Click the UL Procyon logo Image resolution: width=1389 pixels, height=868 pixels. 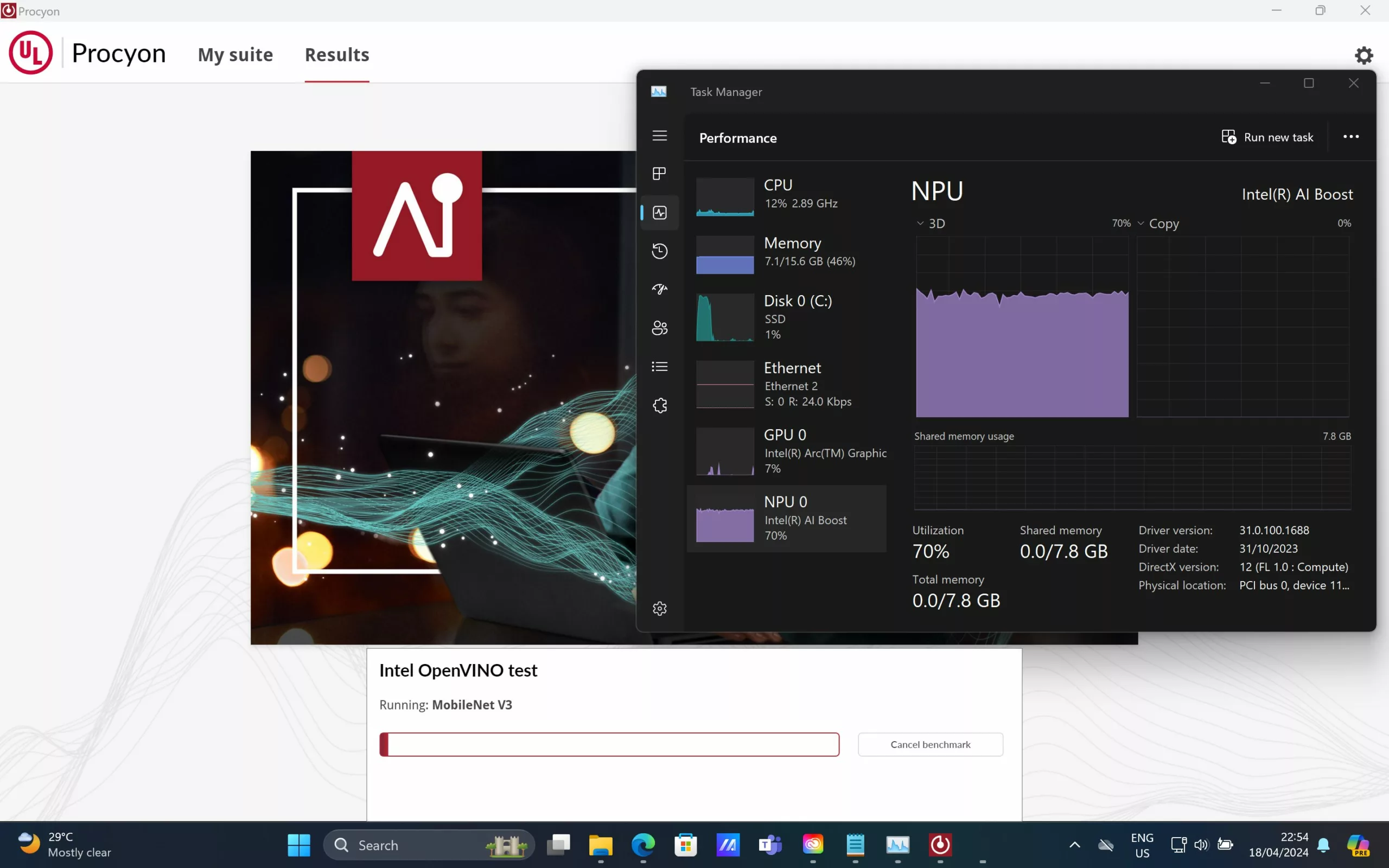click(x=30, y=53)
